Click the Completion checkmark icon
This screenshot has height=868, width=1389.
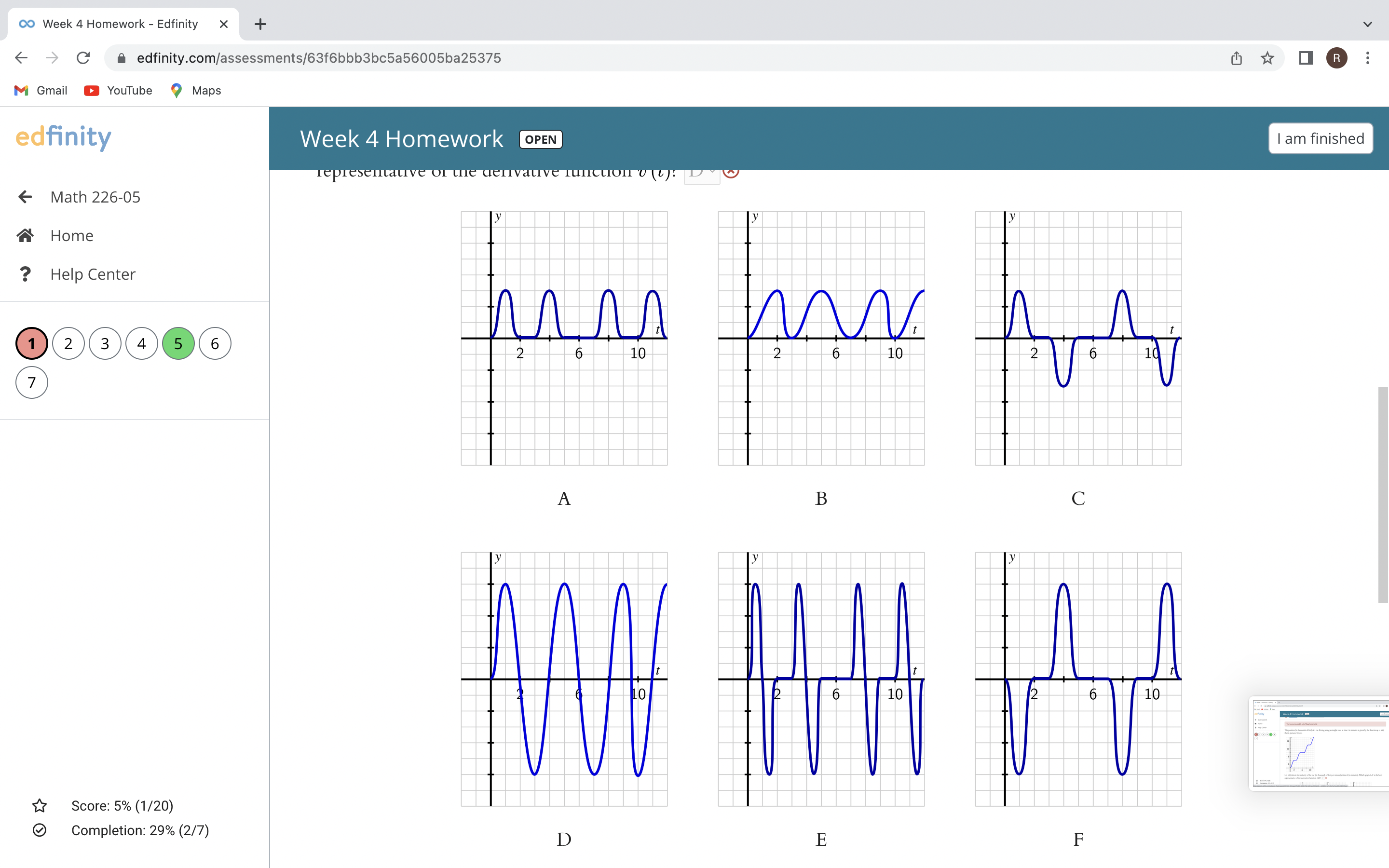point(39,830)
